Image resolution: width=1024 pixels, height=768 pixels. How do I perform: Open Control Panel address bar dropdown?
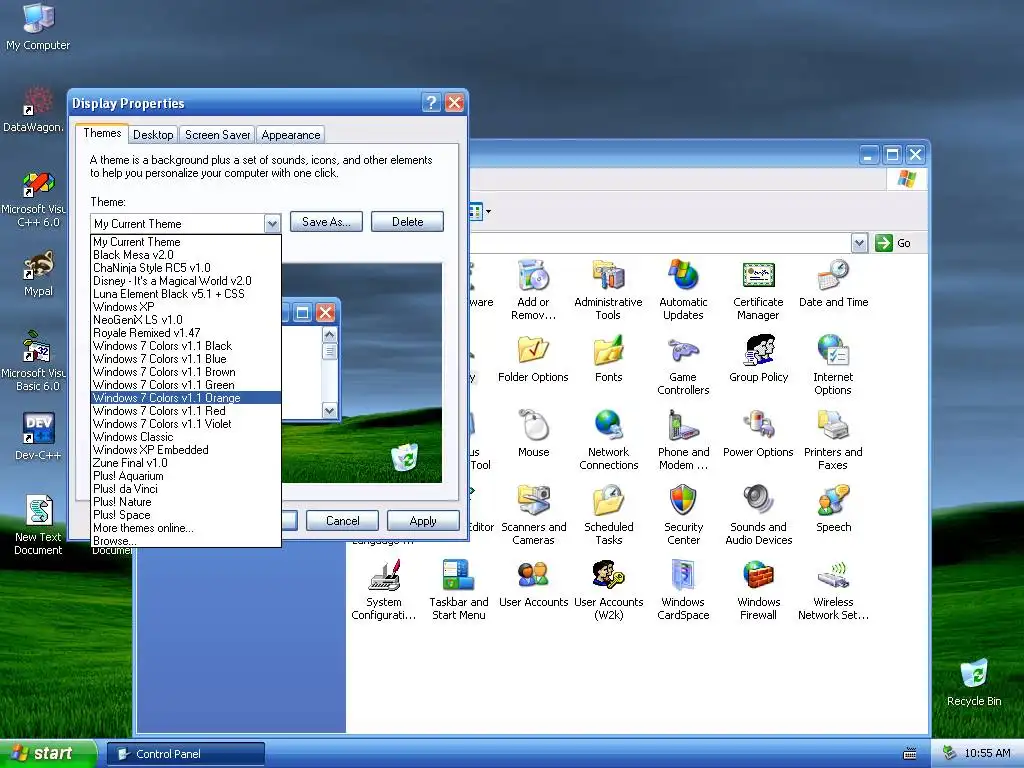point(859,243)
